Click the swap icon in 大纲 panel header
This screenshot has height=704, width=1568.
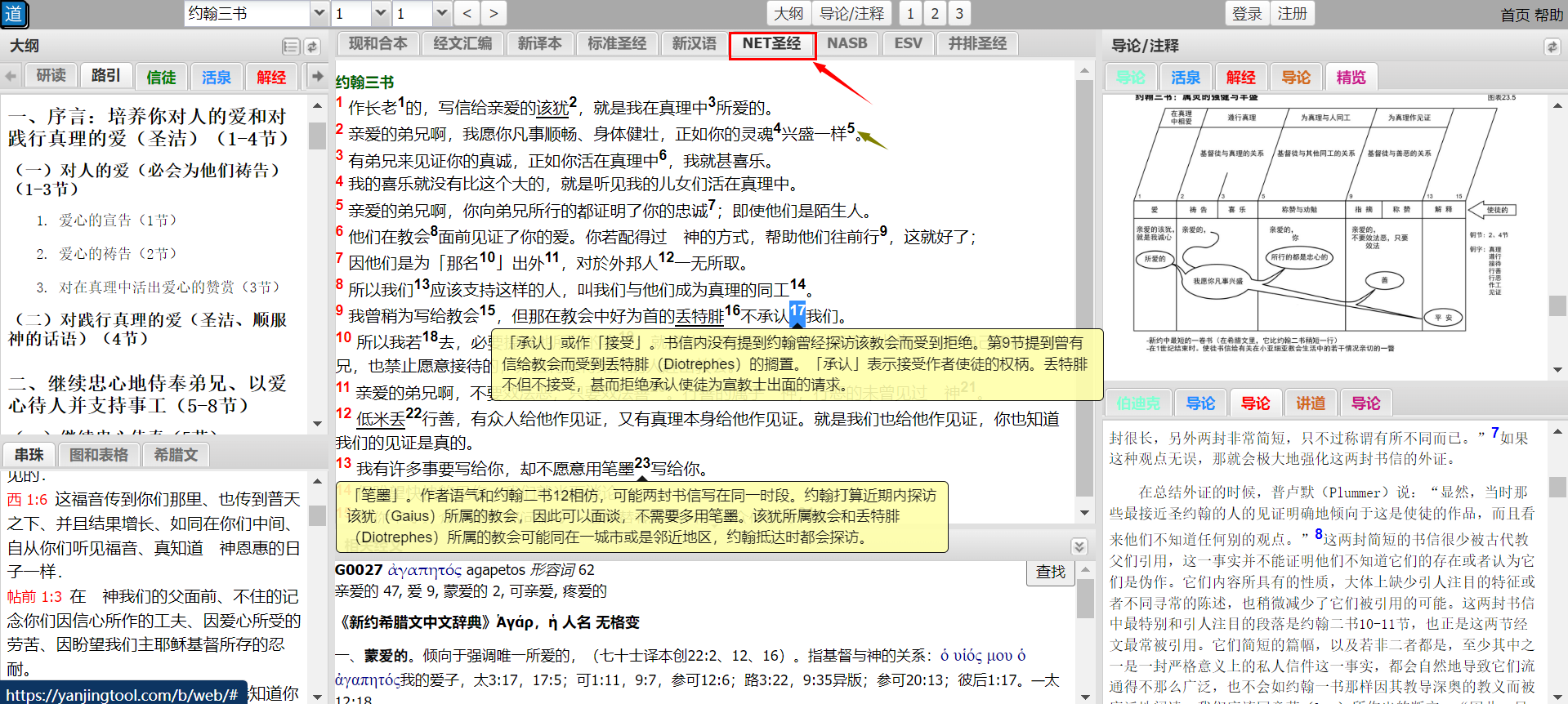pos(312,47)
